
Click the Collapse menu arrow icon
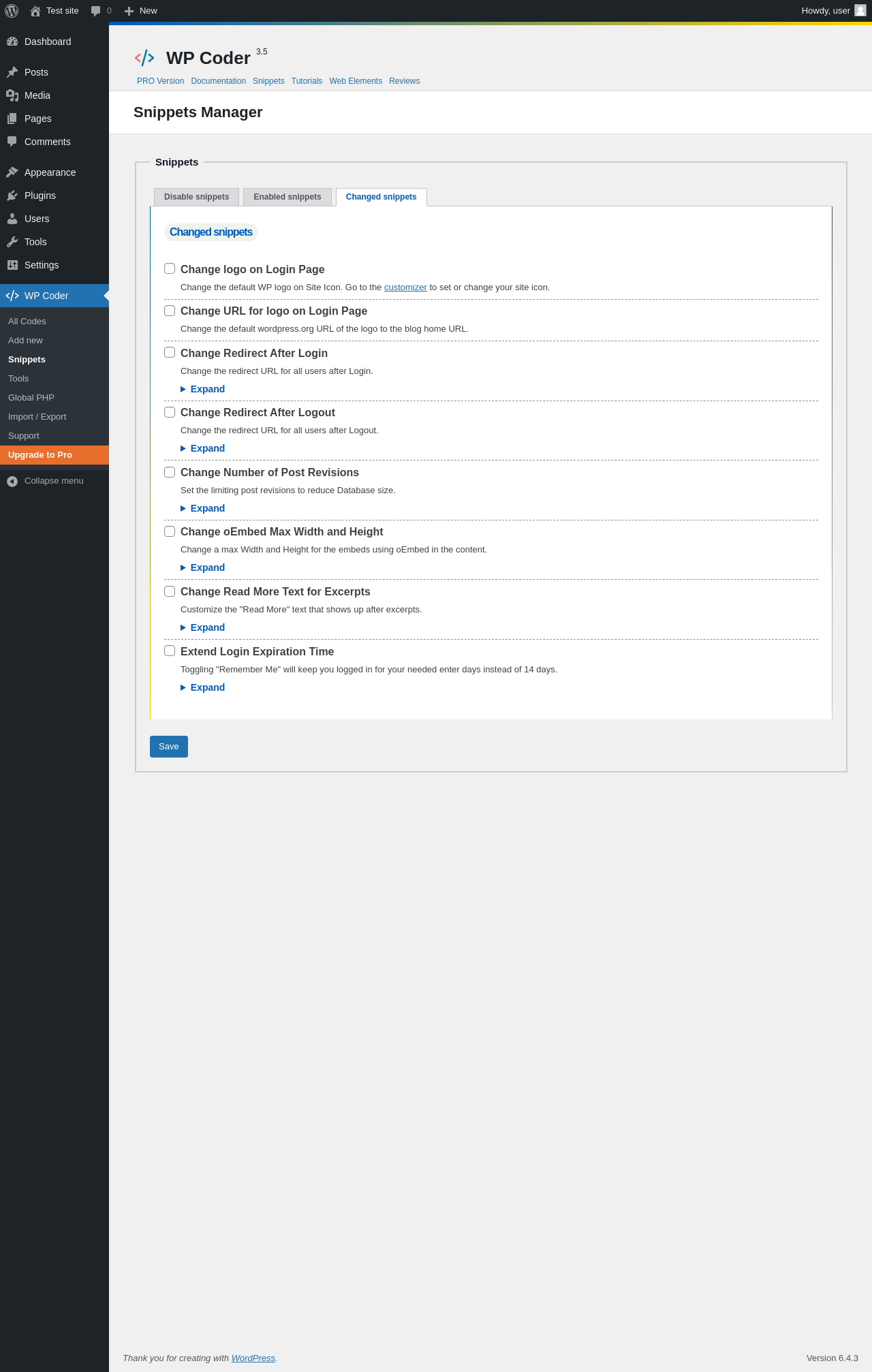click(12, 482)
